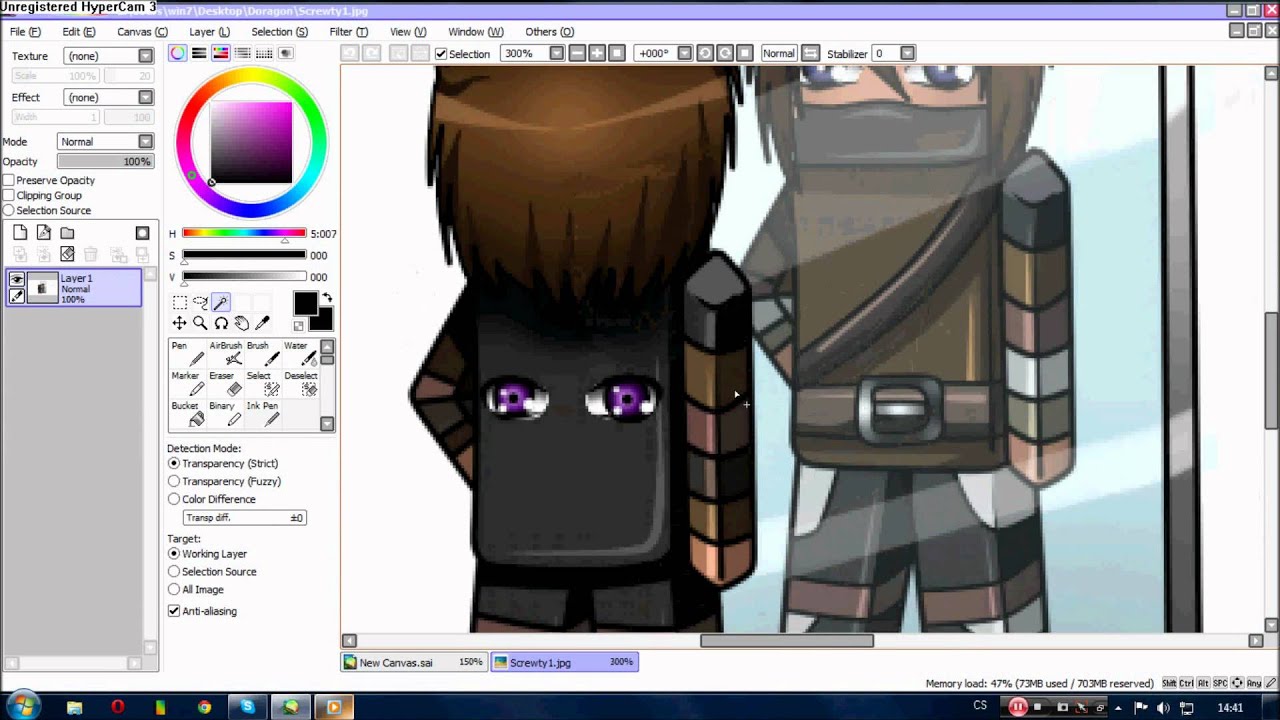This screenshot has height=720, width=1280.
Task: Select Color Difference detection mode
Action: coord(174,499)
